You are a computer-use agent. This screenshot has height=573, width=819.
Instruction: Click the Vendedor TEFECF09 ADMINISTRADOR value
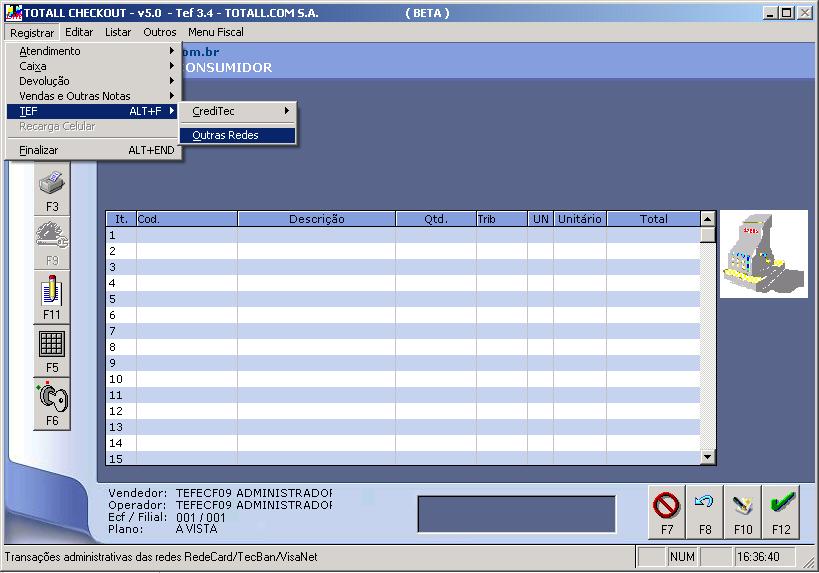(254, 493)
